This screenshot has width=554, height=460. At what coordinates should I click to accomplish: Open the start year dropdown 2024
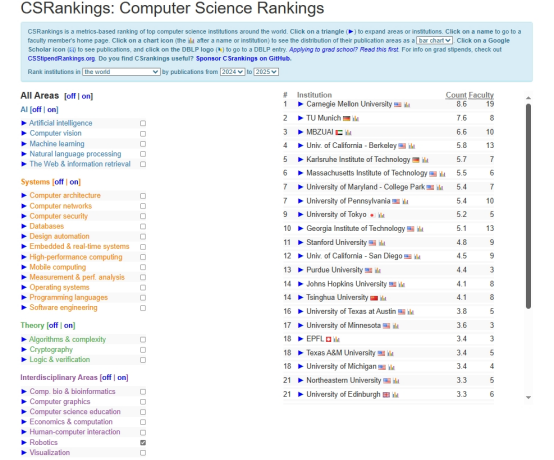pos(232,72)
